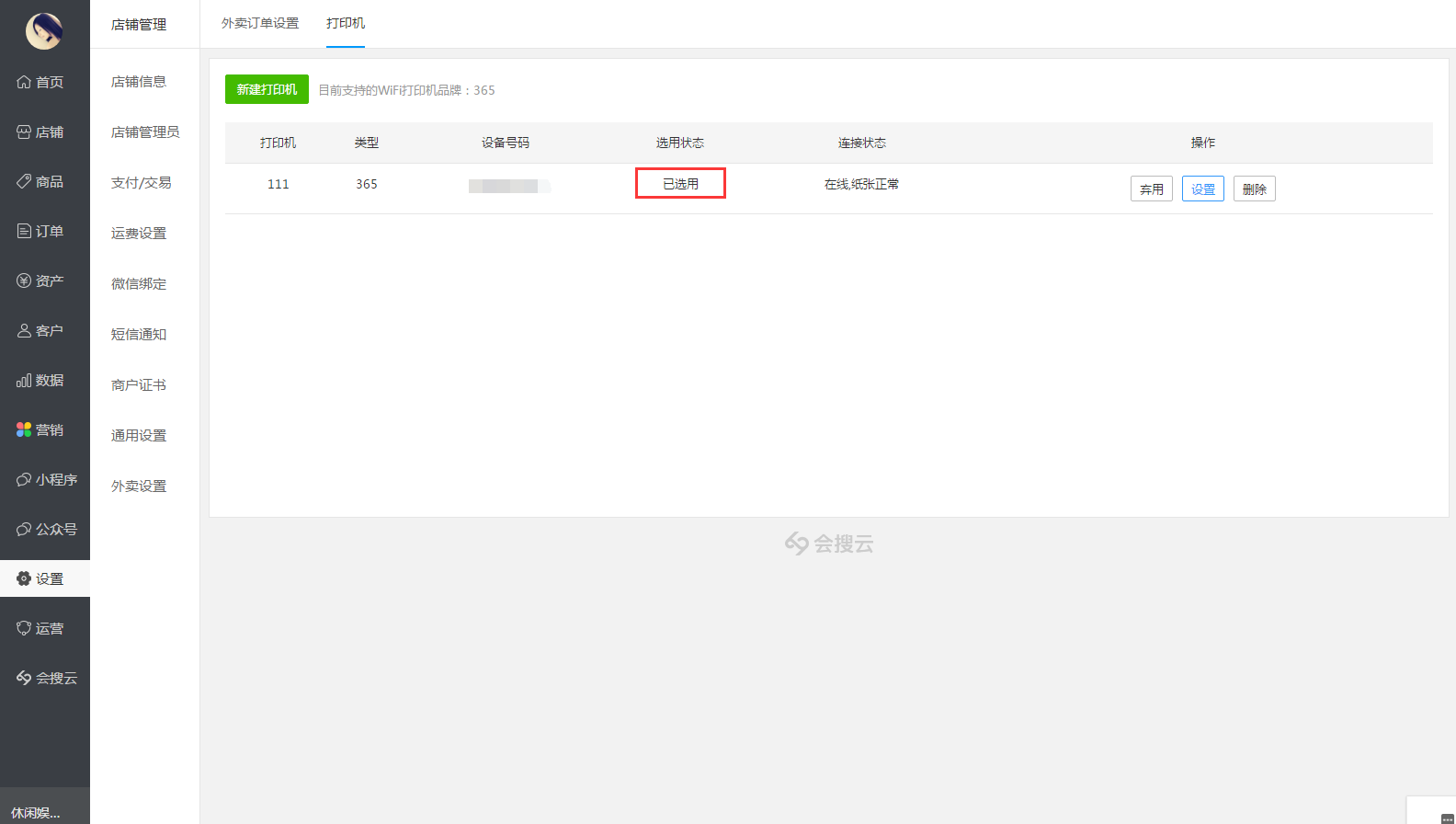The height and width of the screenshot is (824, 1456).
Task: Open the mini program (小程序) icon
Action: tap(24, 479)
